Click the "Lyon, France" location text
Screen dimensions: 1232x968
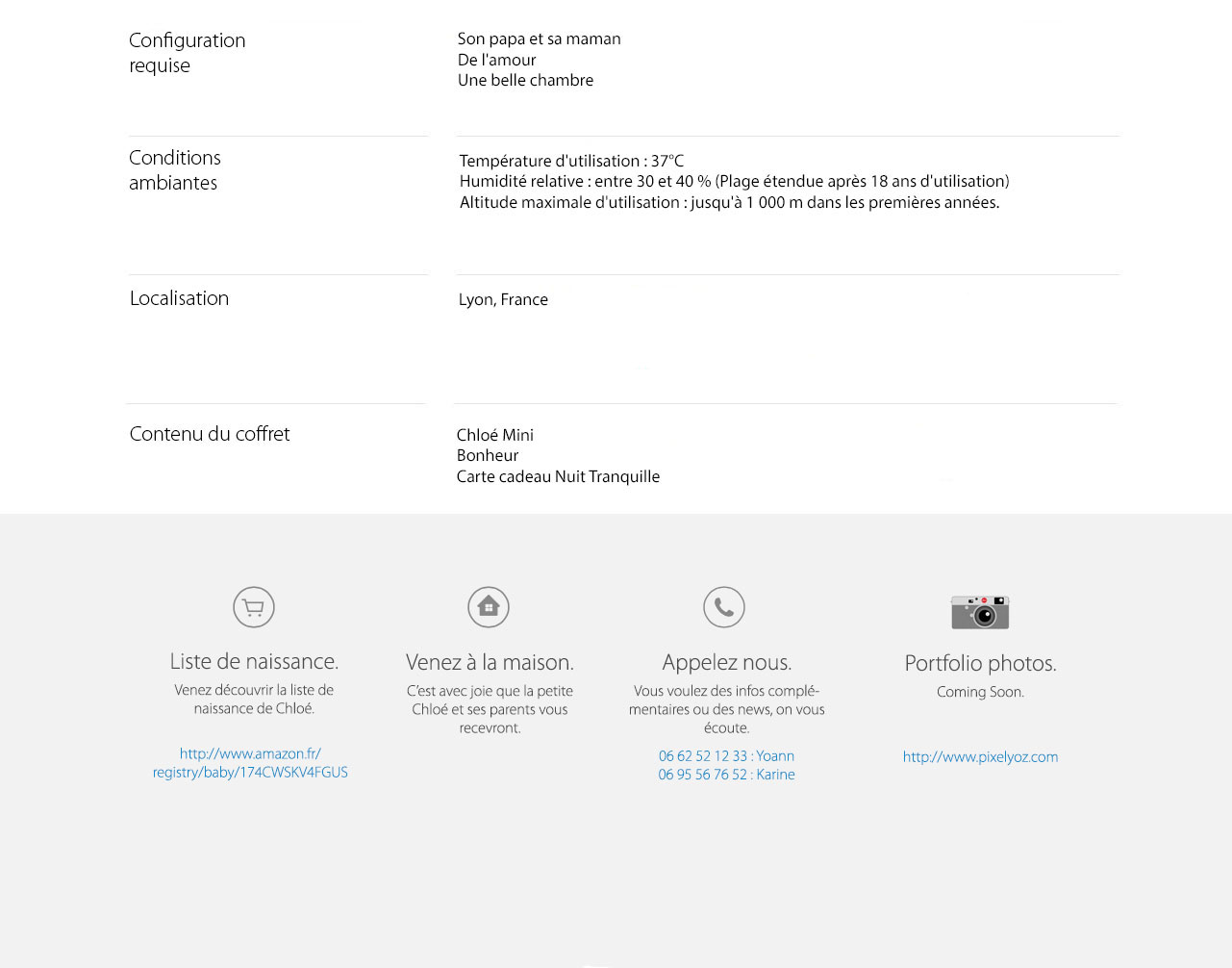(x=503, y=299)
